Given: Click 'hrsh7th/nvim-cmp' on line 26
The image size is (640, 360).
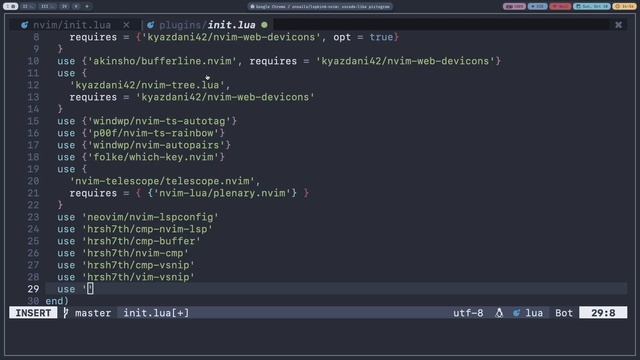Looking at the screenshot, I should click(x=135, y=253).
